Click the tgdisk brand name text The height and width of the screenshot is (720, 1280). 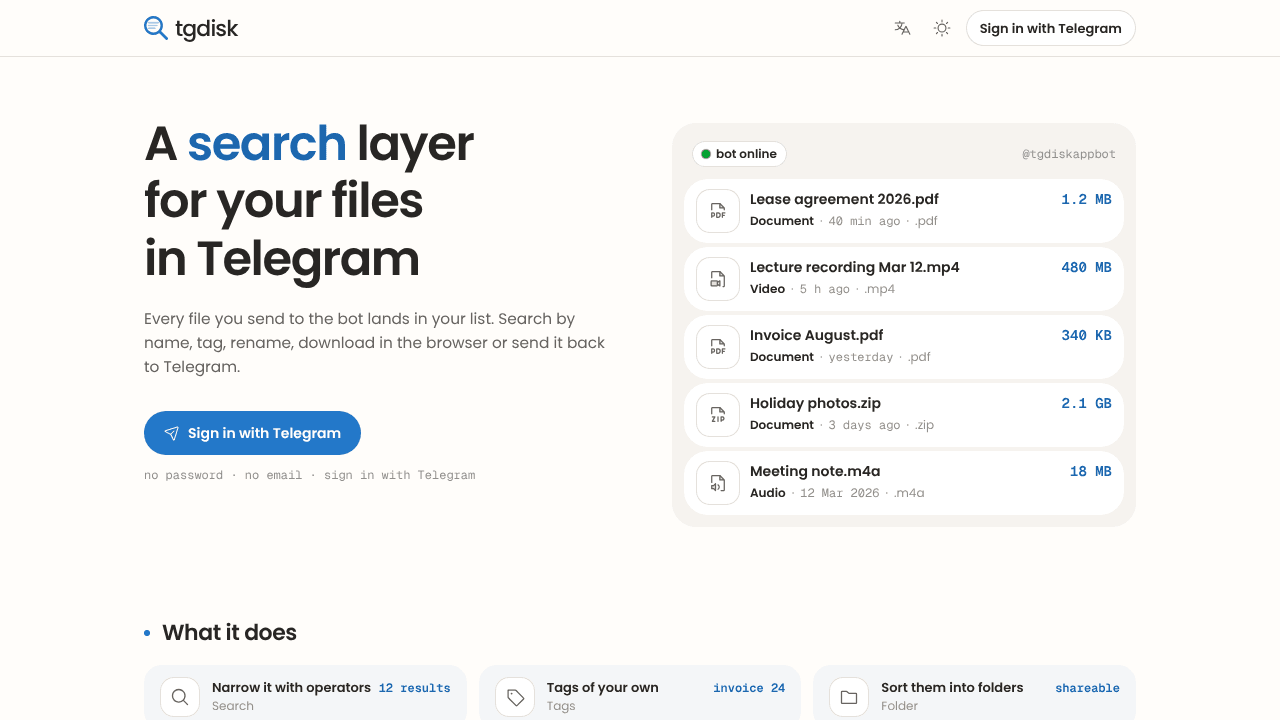tap(206, 28)
